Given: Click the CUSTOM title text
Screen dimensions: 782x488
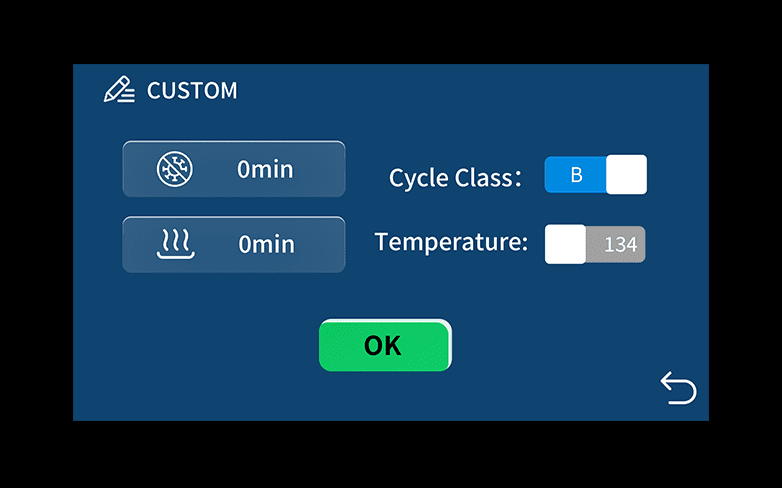Looking at the screenshot, I should pos(192,90).
